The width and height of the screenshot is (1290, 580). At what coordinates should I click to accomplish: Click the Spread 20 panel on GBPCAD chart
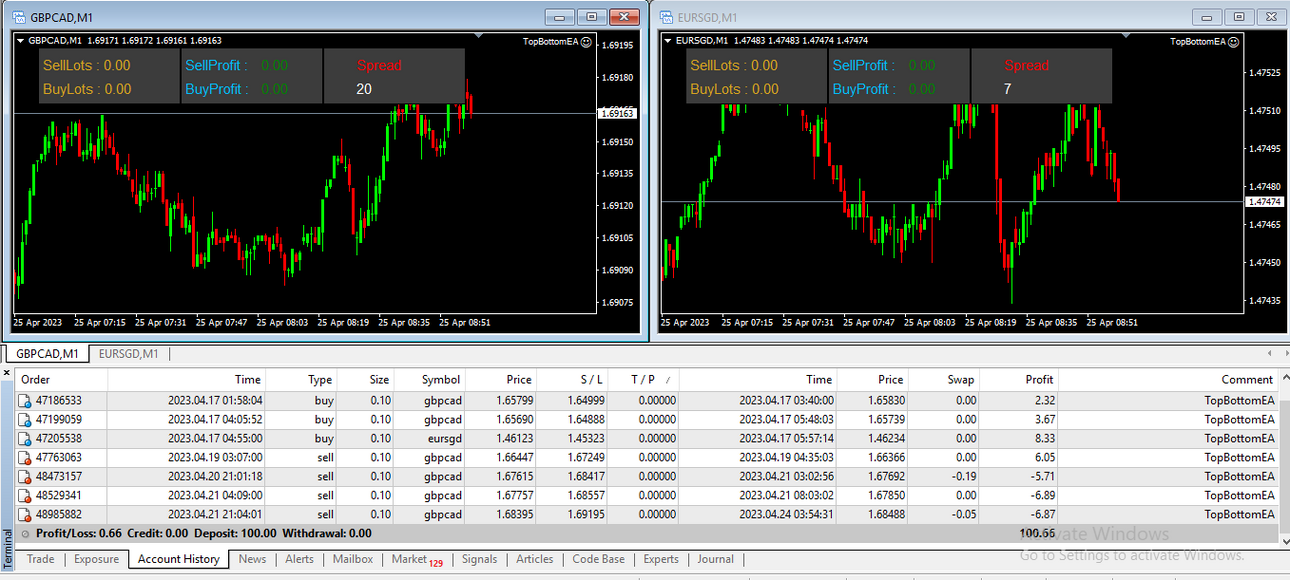pos(394,77)
